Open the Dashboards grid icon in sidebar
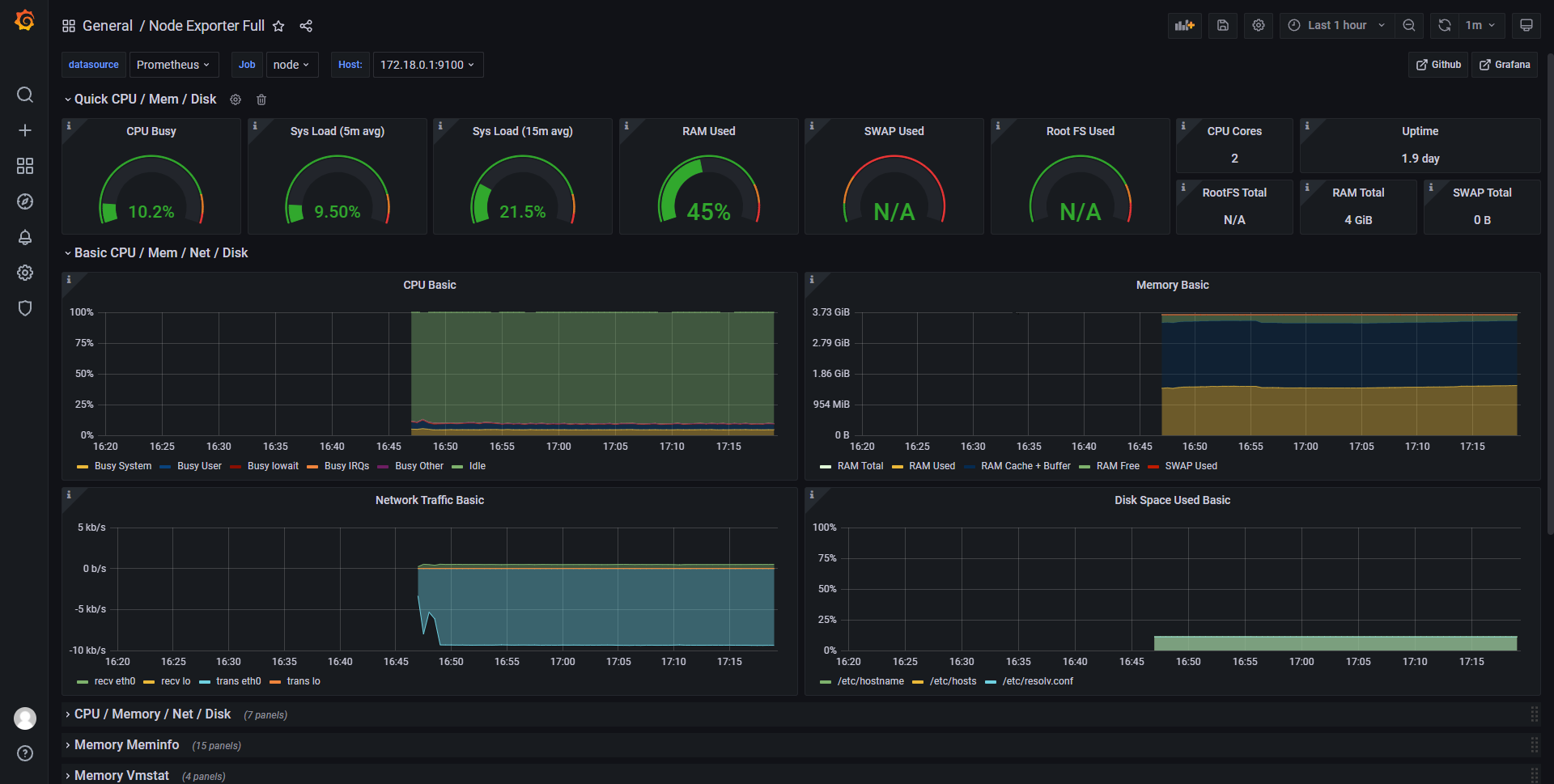1554x784 pixels. (25, 166)
